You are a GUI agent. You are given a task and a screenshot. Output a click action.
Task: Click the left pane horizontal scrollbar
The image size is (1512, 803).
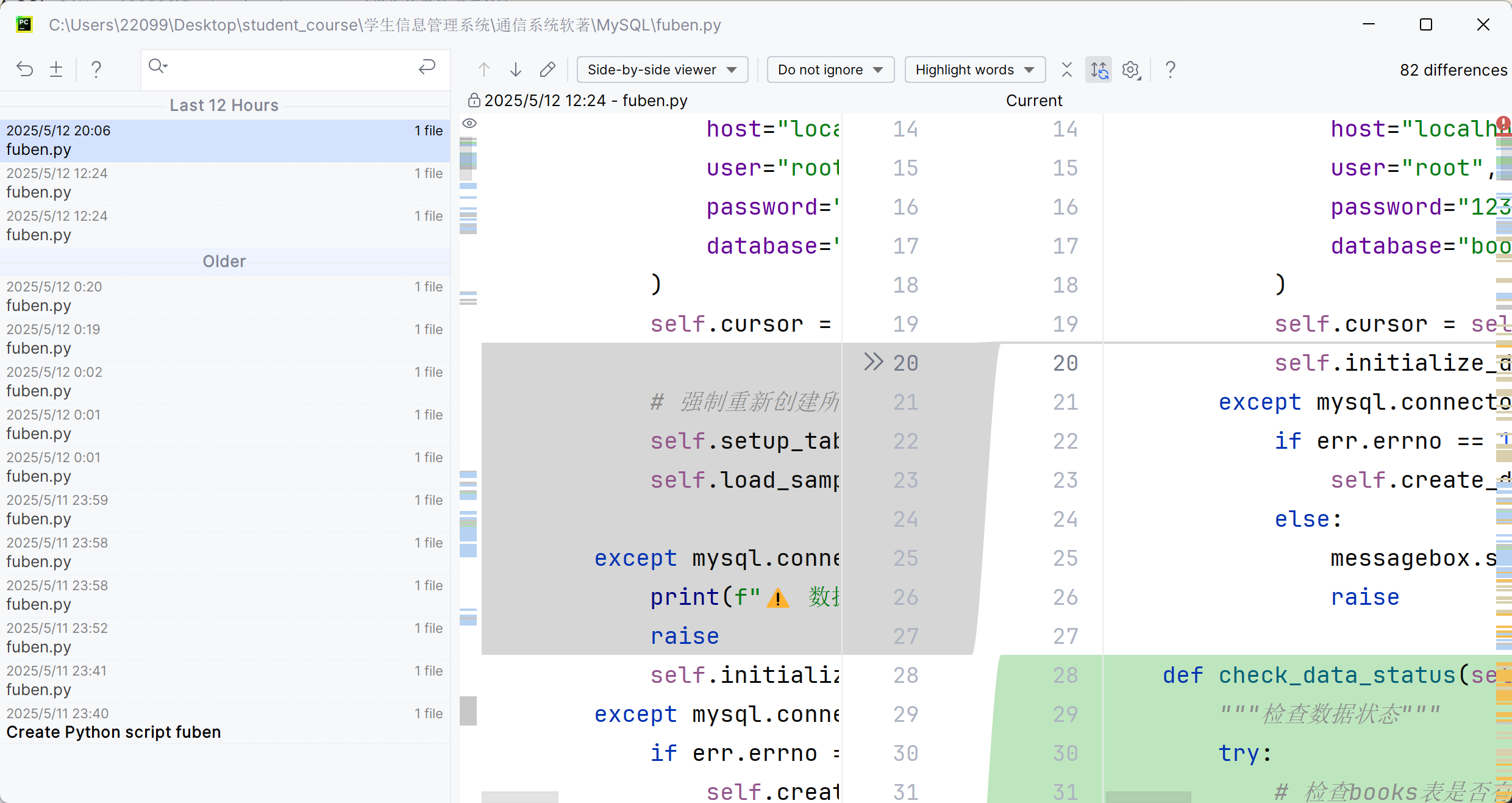click(519, 797)
